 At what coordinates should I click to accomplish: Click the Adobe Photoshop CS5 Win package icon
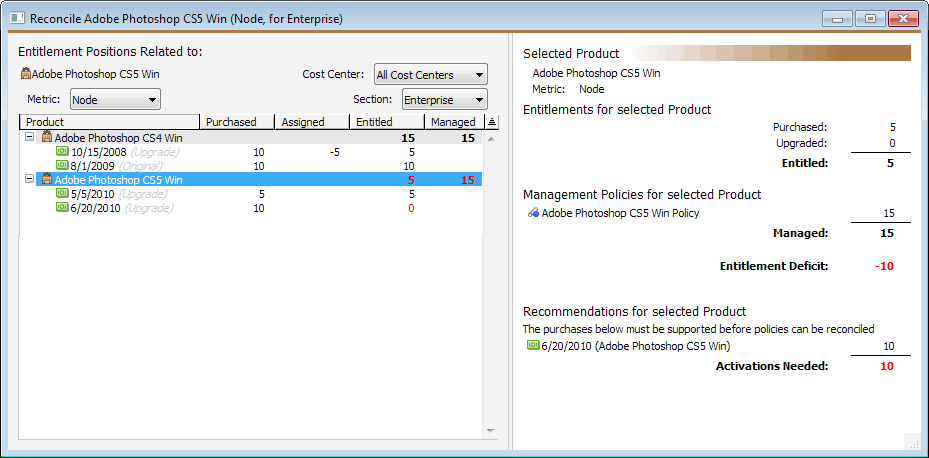(46, 180)
